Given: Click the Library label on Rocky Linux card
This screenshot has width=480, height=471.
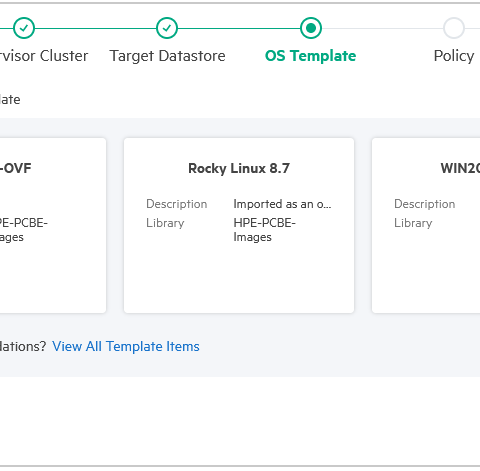Looking at the screenshot, I should point(165,223).
